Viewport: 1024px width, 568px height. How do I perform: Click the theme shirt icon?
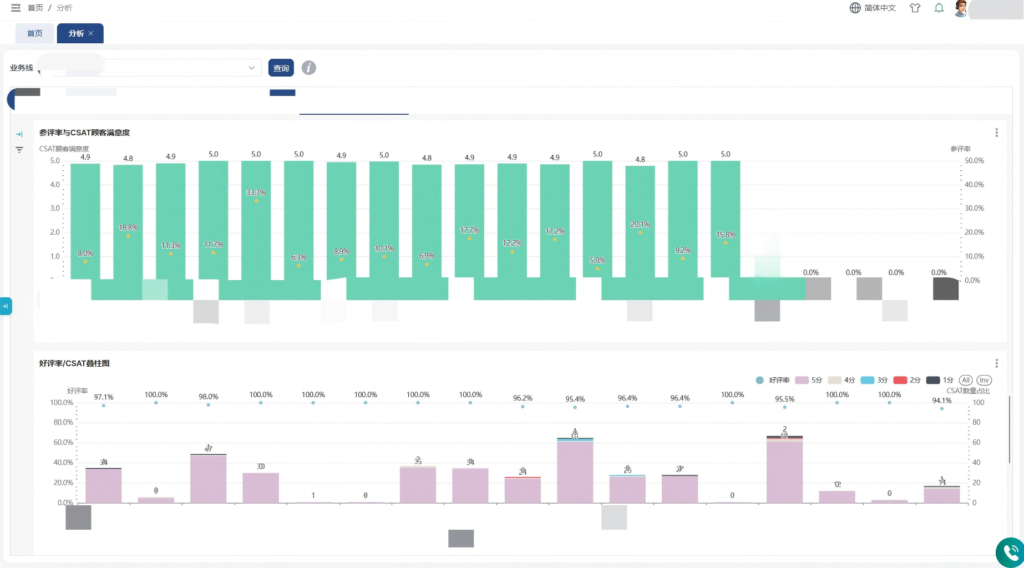915,8
